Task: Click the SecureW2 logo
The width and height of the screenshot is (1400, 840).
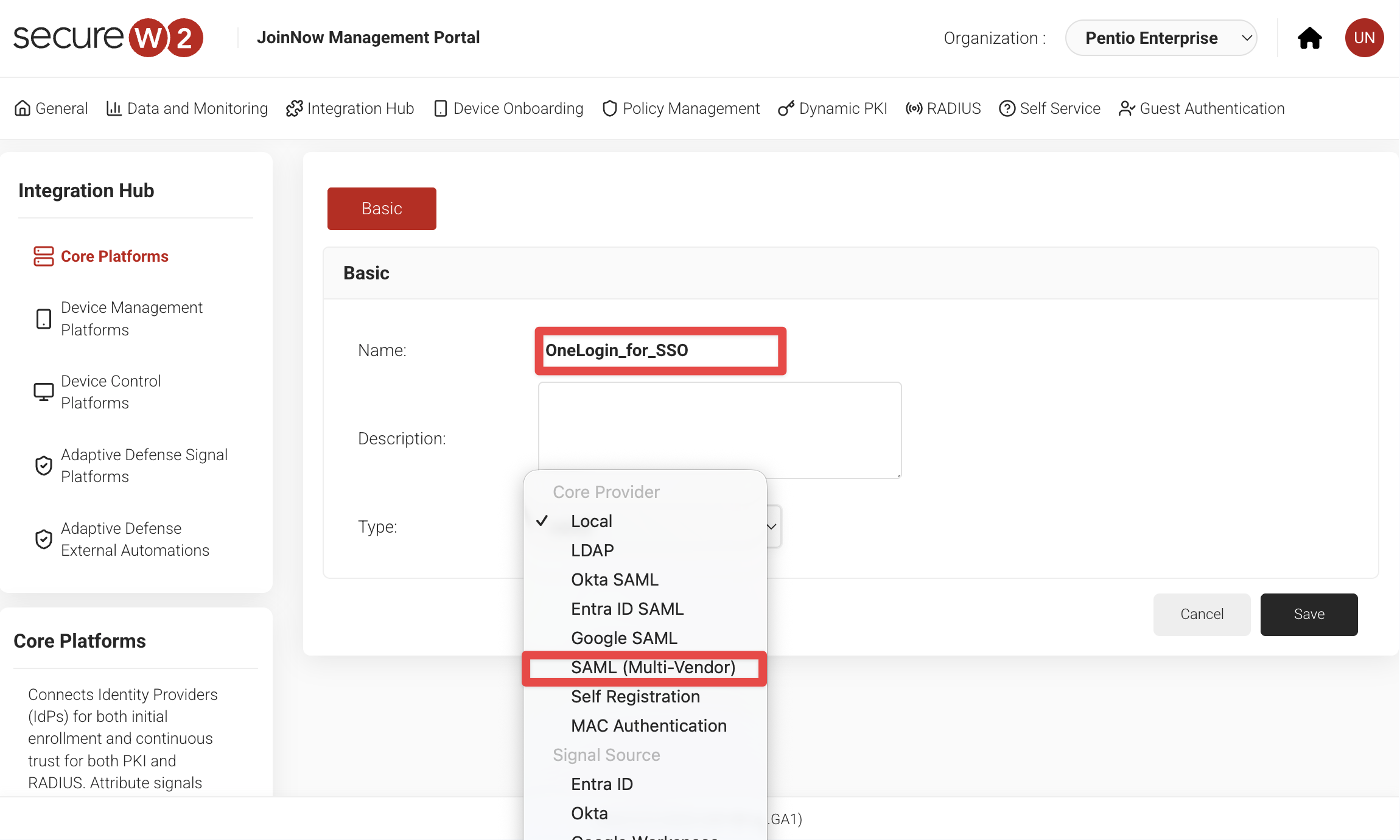Action: [108, 38]
